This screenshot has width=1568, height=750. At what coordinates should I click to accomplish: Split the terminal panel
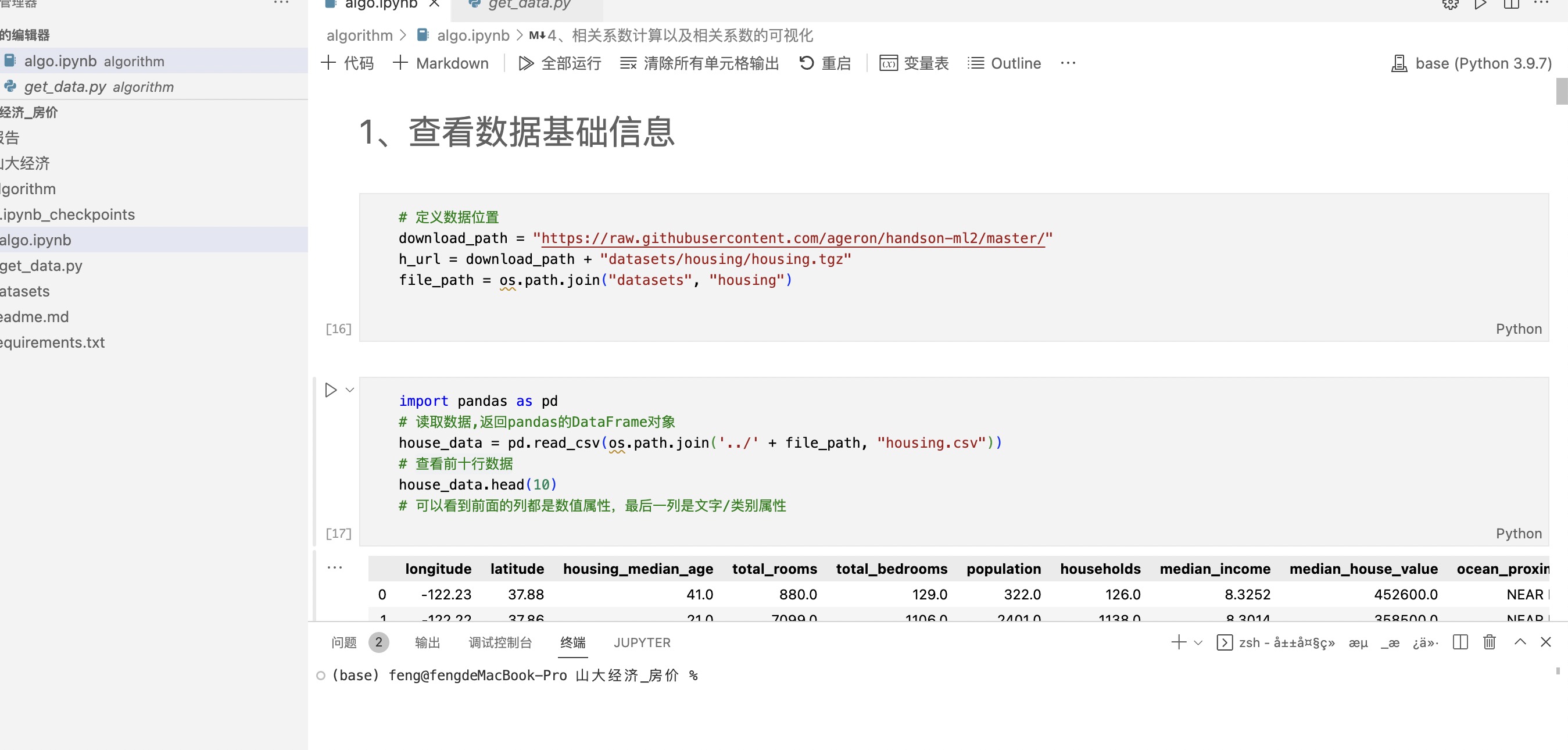pyautogui.click(x=1460, y=642)
